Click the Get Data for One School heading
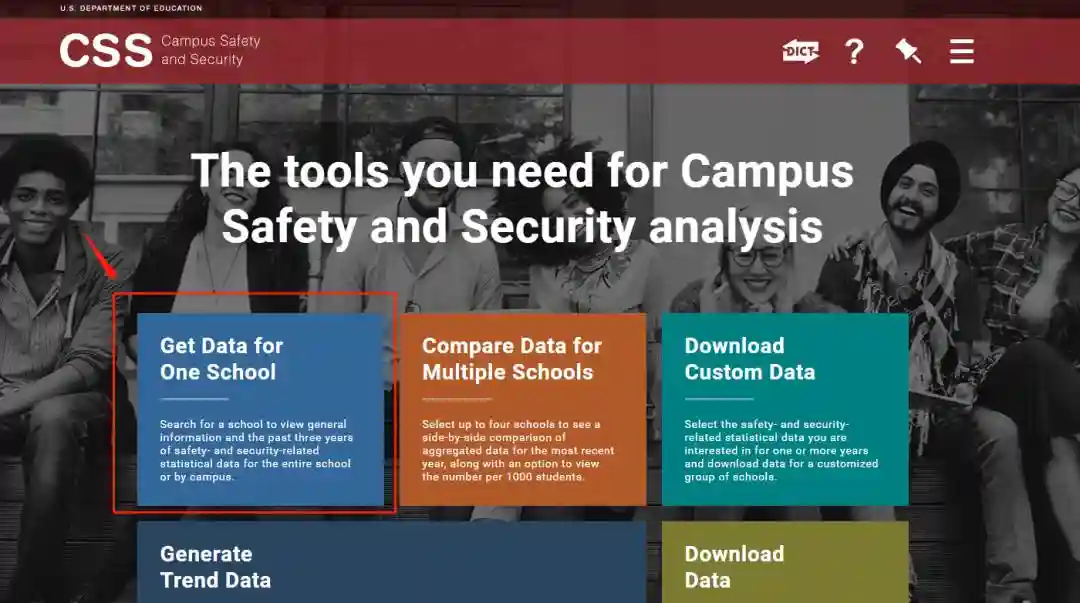 coord(222,358)
